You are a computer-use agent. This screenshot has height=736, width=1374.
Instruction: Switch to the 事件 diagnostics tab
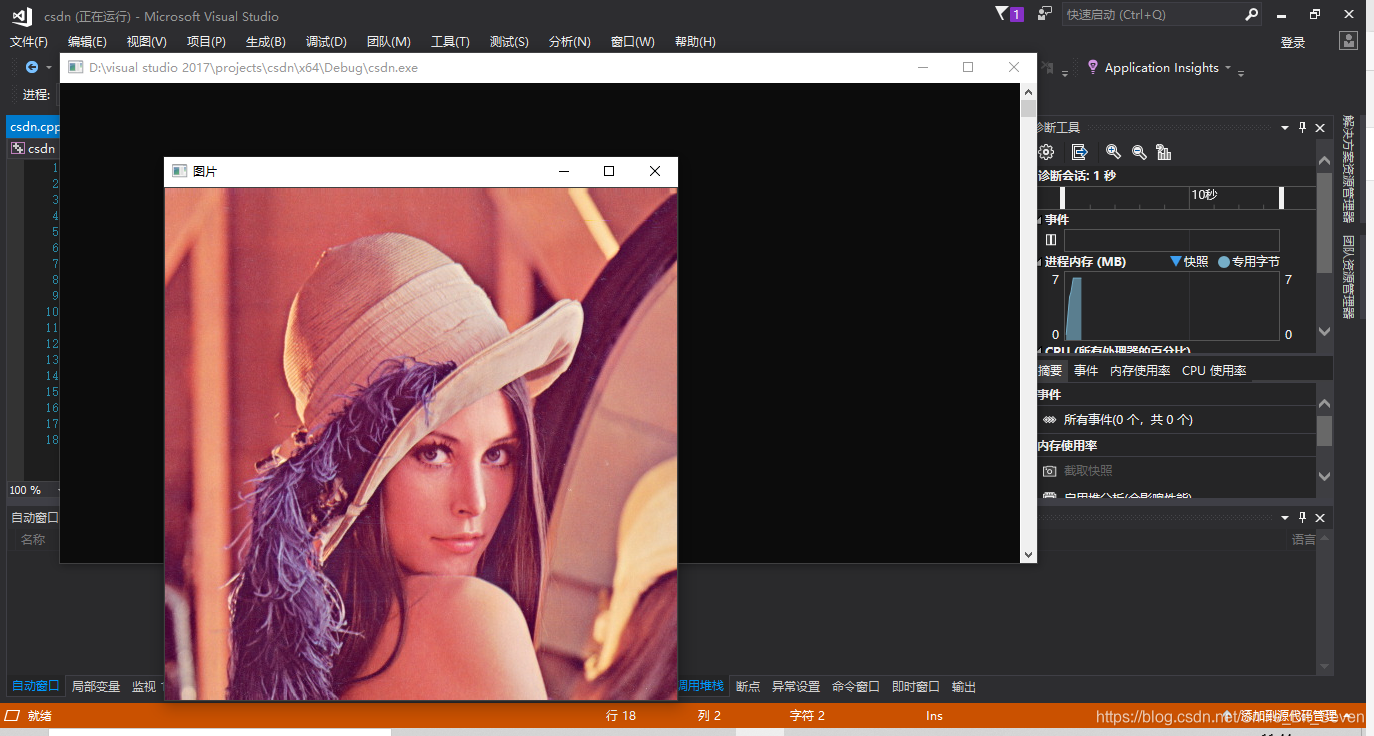coord(1086,370)
